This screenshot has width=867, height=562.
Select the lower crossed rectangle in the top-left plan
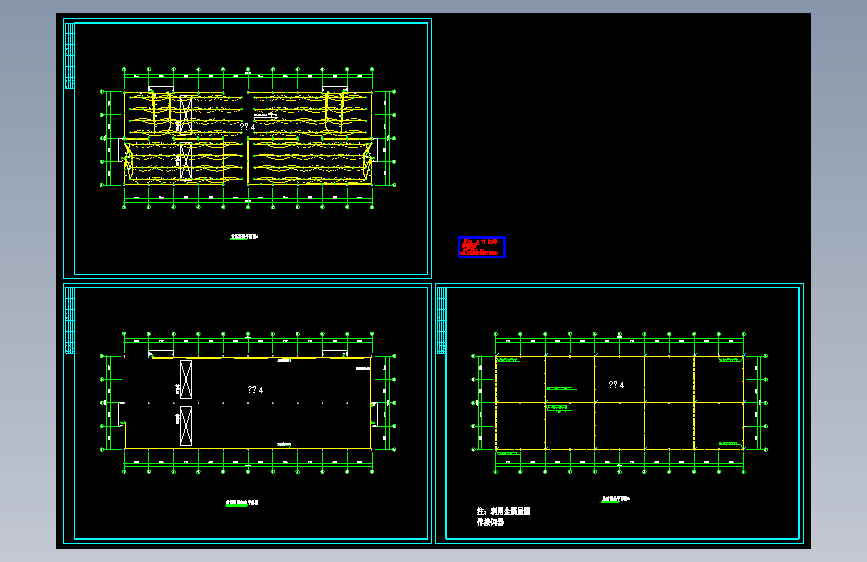click(x=186, y=161)
